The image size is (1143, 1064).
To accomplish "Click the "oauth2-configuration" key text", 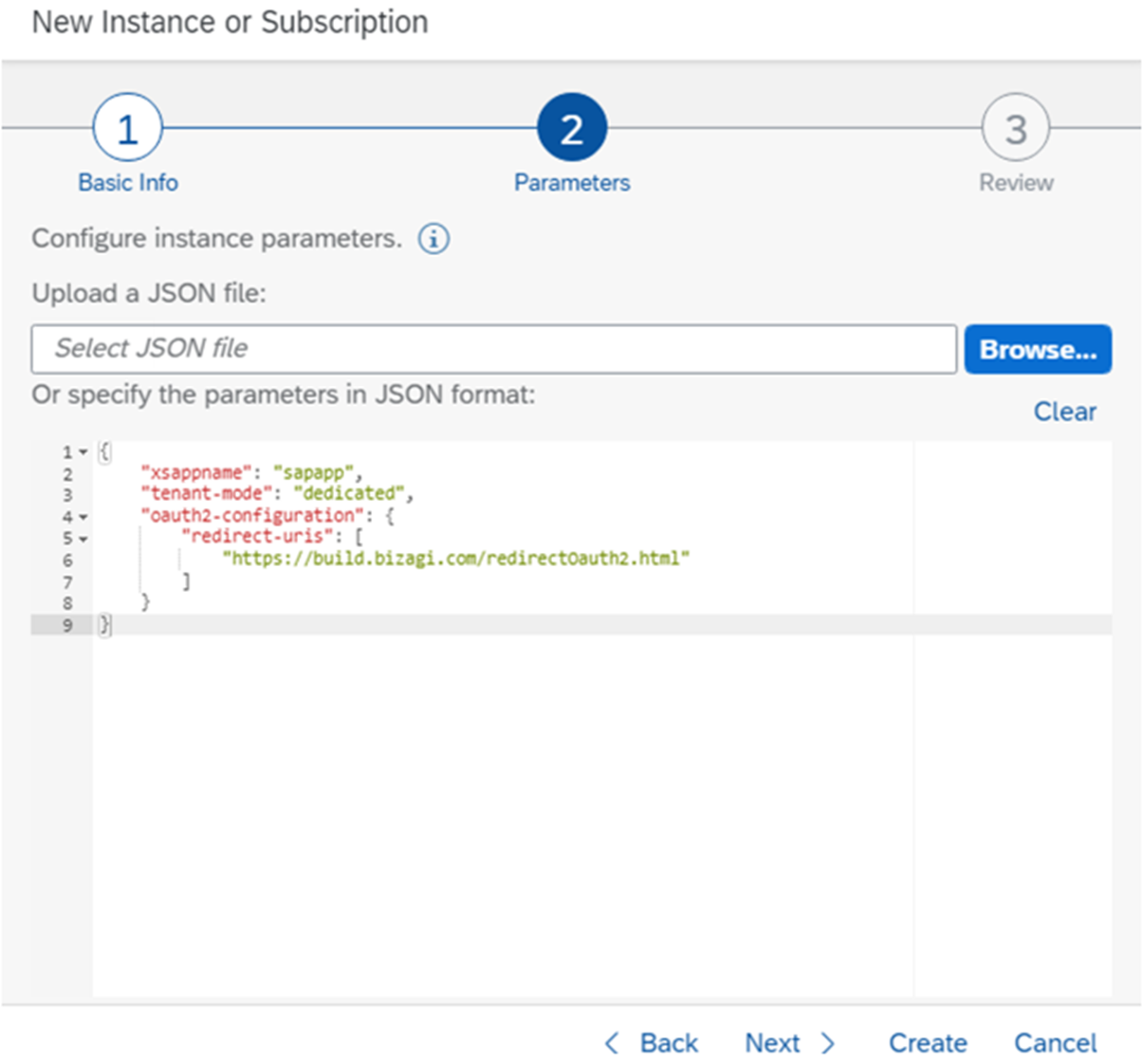I will point(252,515).
